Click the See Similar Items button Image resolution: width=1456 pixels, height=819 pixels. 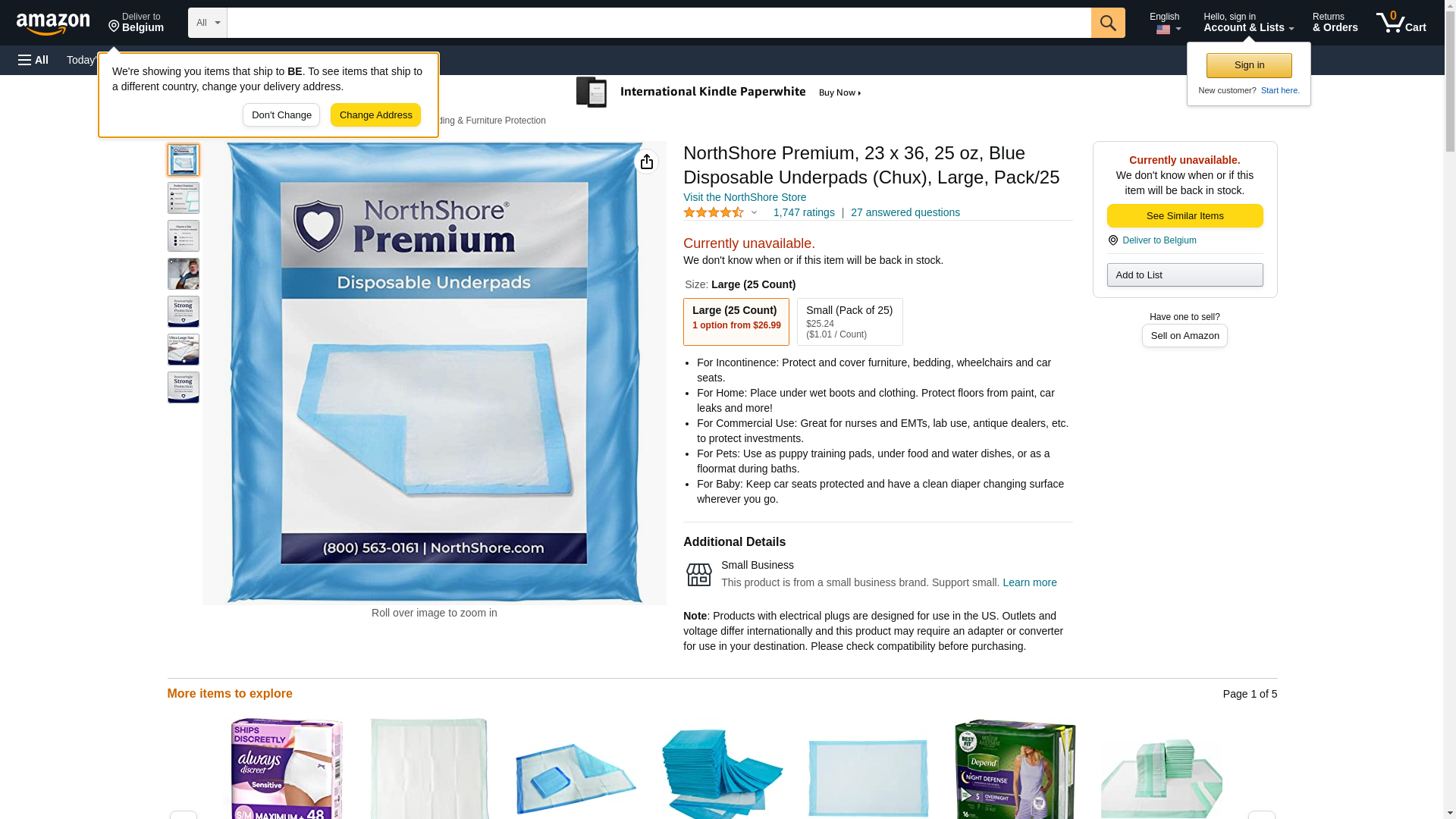(x=1185, y=216)
